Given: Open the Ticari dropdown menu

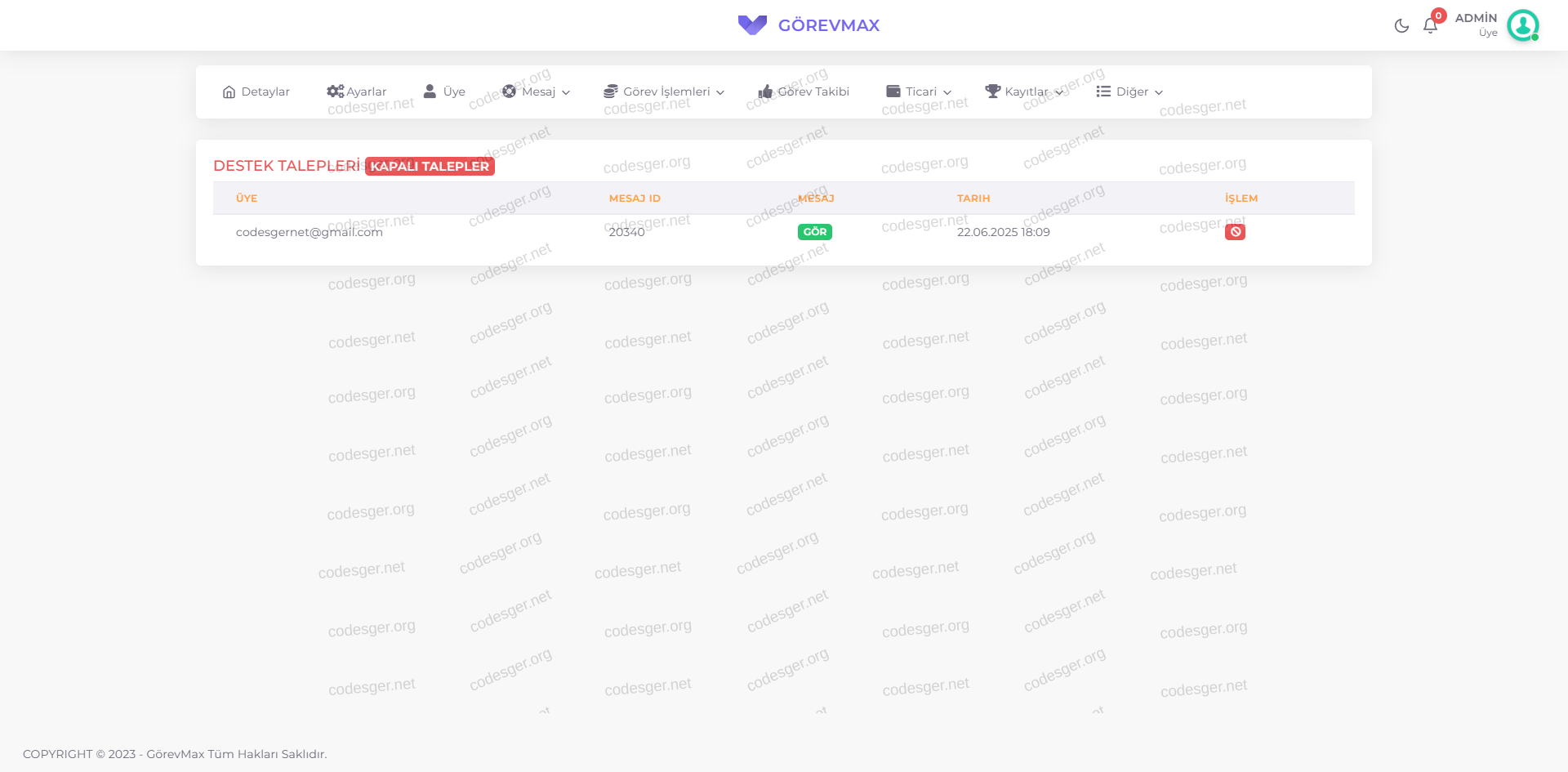Looking at the screenshot, I should [920, 91].
